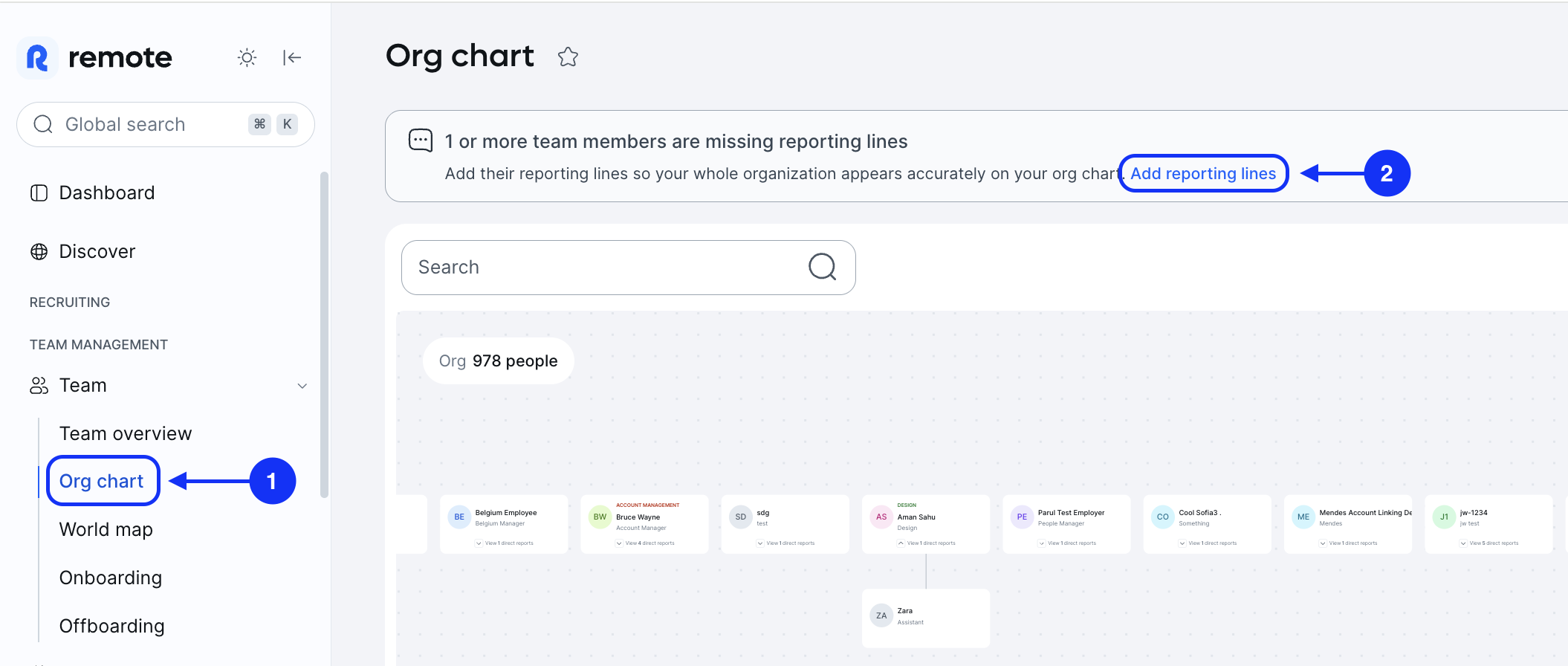
Task: Click the Zara Assistant card
Action: [x=926, y=618]
